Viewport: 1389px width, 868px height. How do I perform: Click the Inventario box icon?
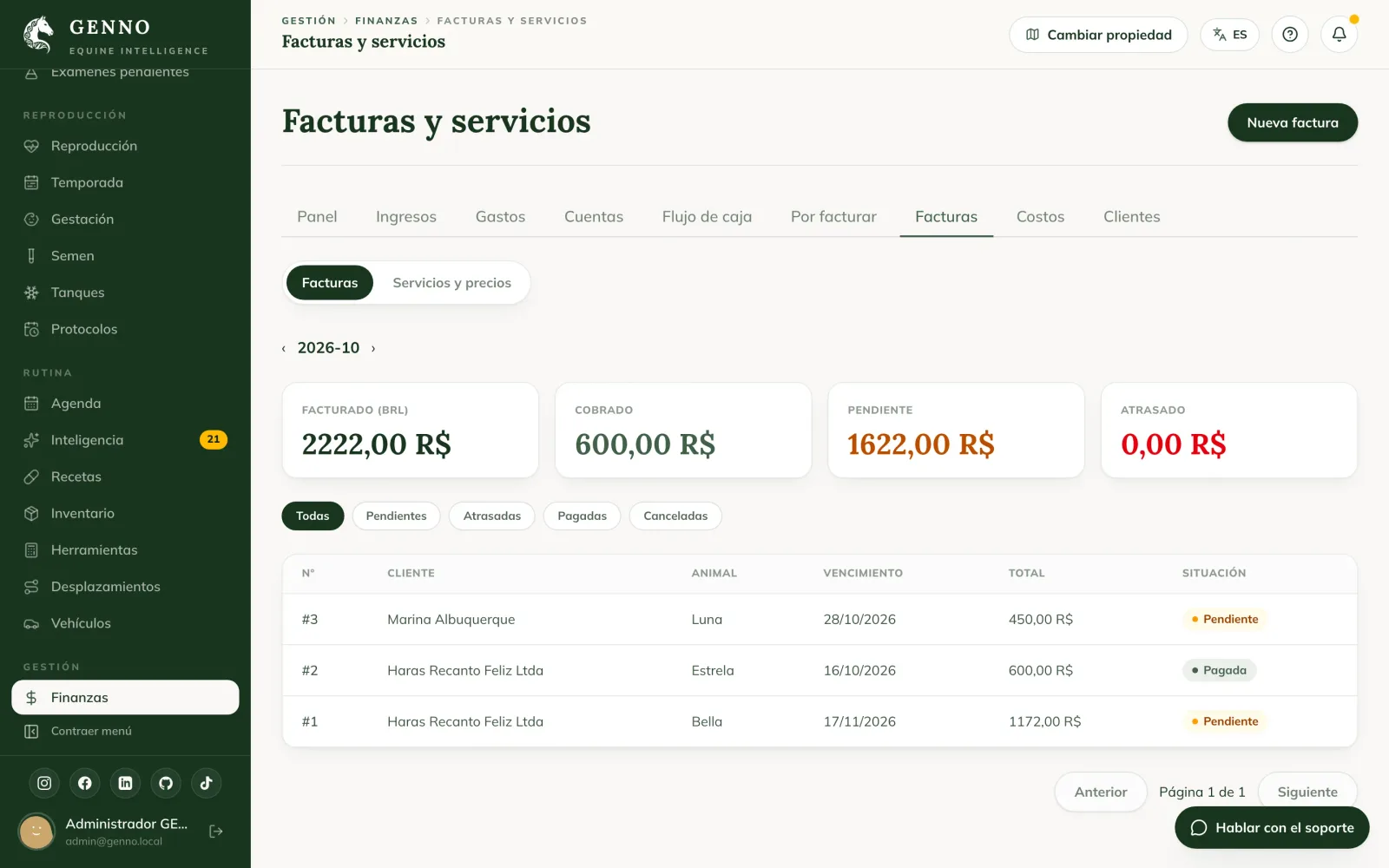point(31,514)
